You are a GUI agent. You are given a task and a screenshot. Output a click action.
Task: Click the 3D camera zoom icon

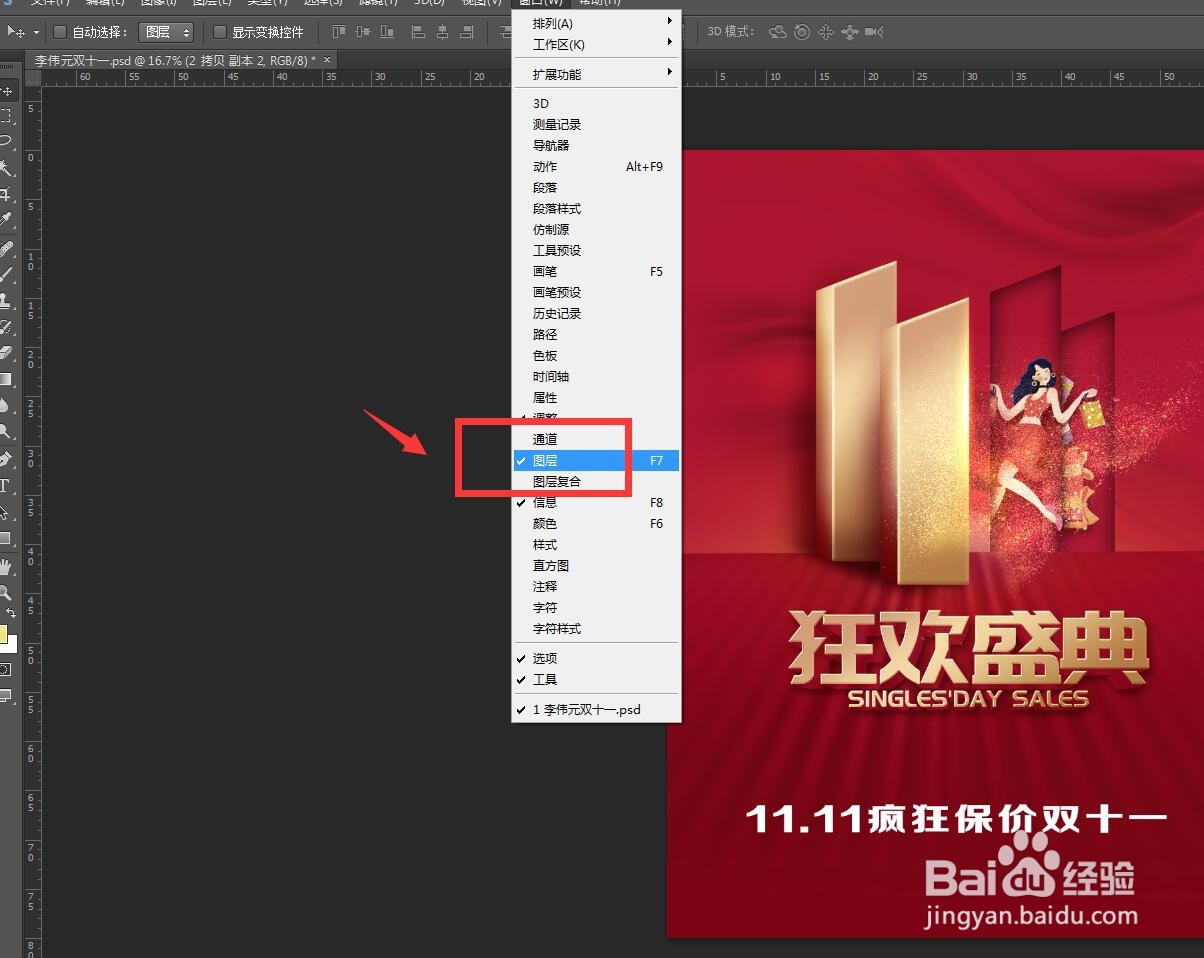pyautogui.click(x=874, y=32)
